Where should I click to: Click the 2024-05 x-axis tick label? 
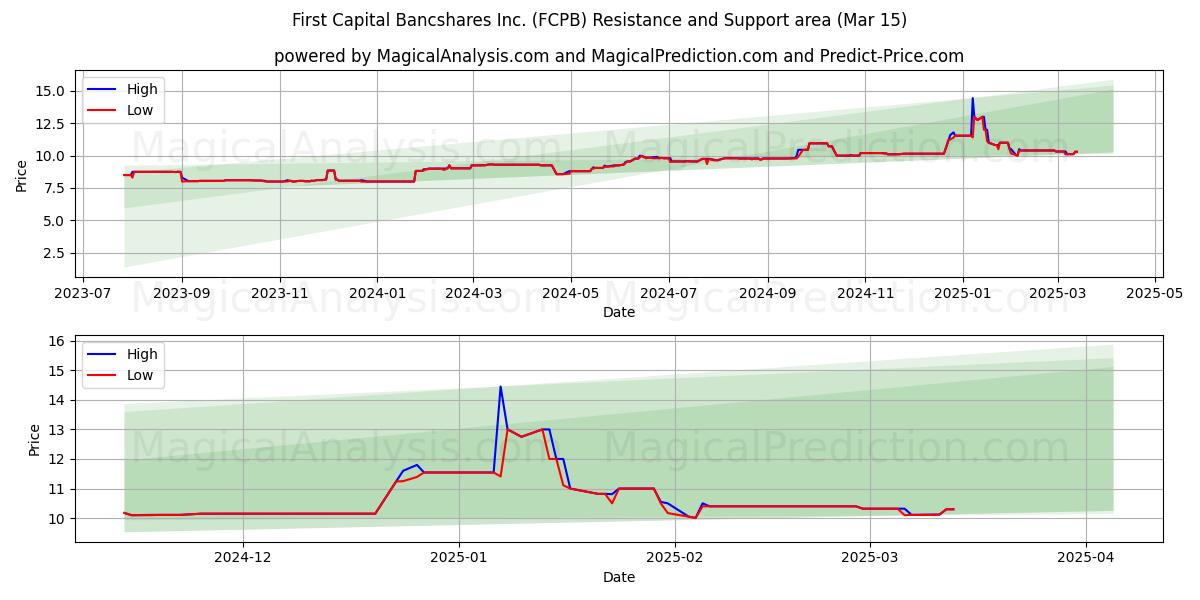tap(571, 294)
